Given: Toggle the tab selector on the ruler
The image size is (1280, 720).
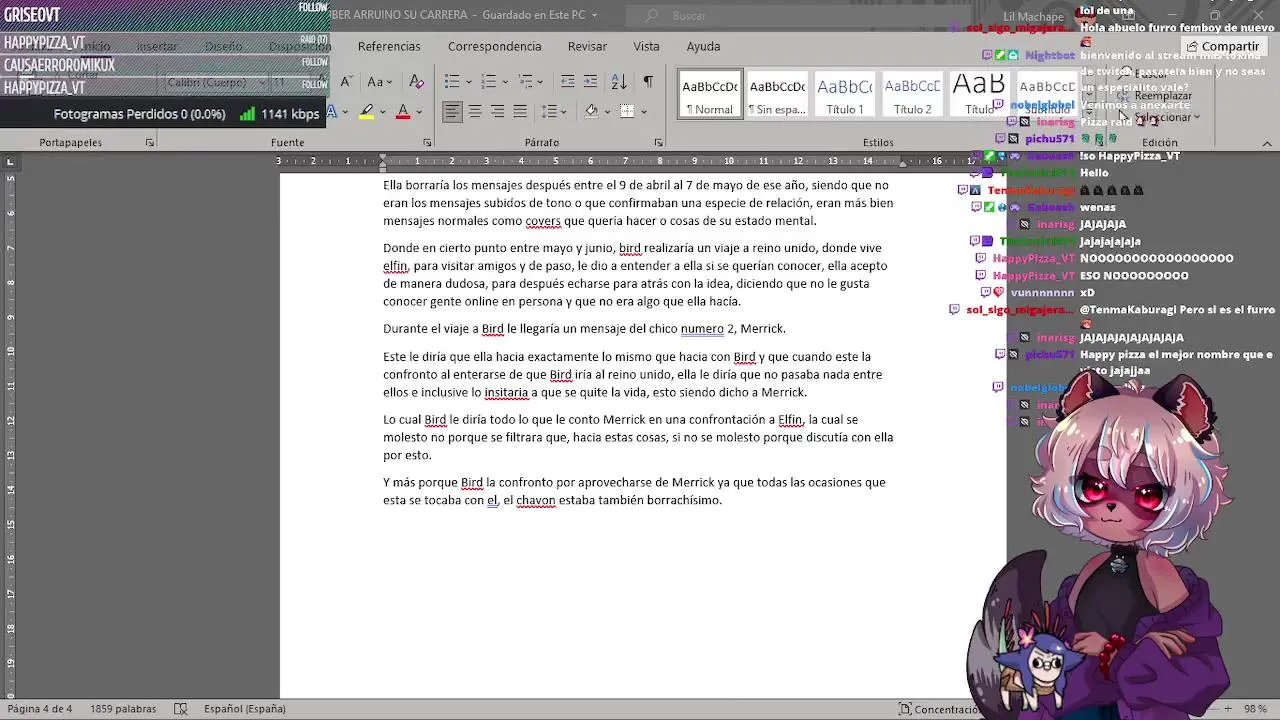Looking at the screenshot, I should [x=10, y=161].
